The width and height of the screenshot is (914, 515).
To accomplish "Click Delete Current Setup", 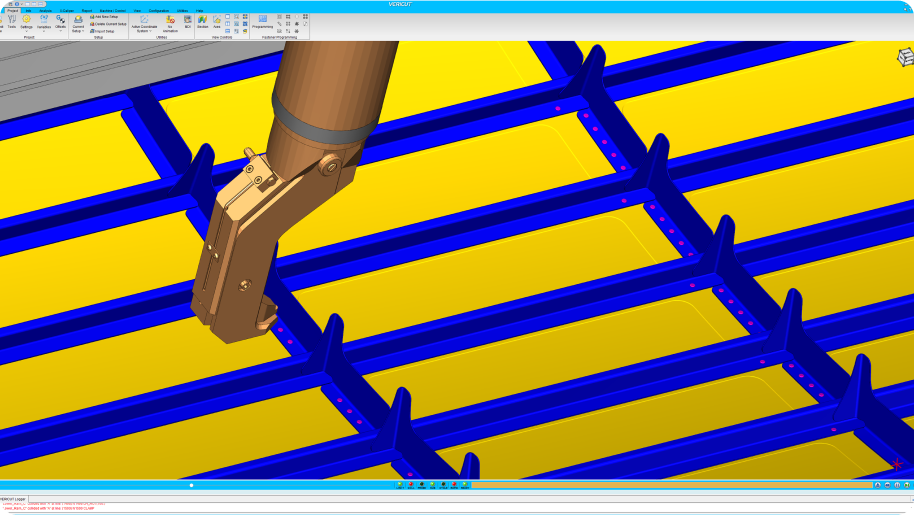I will (108, 24).
